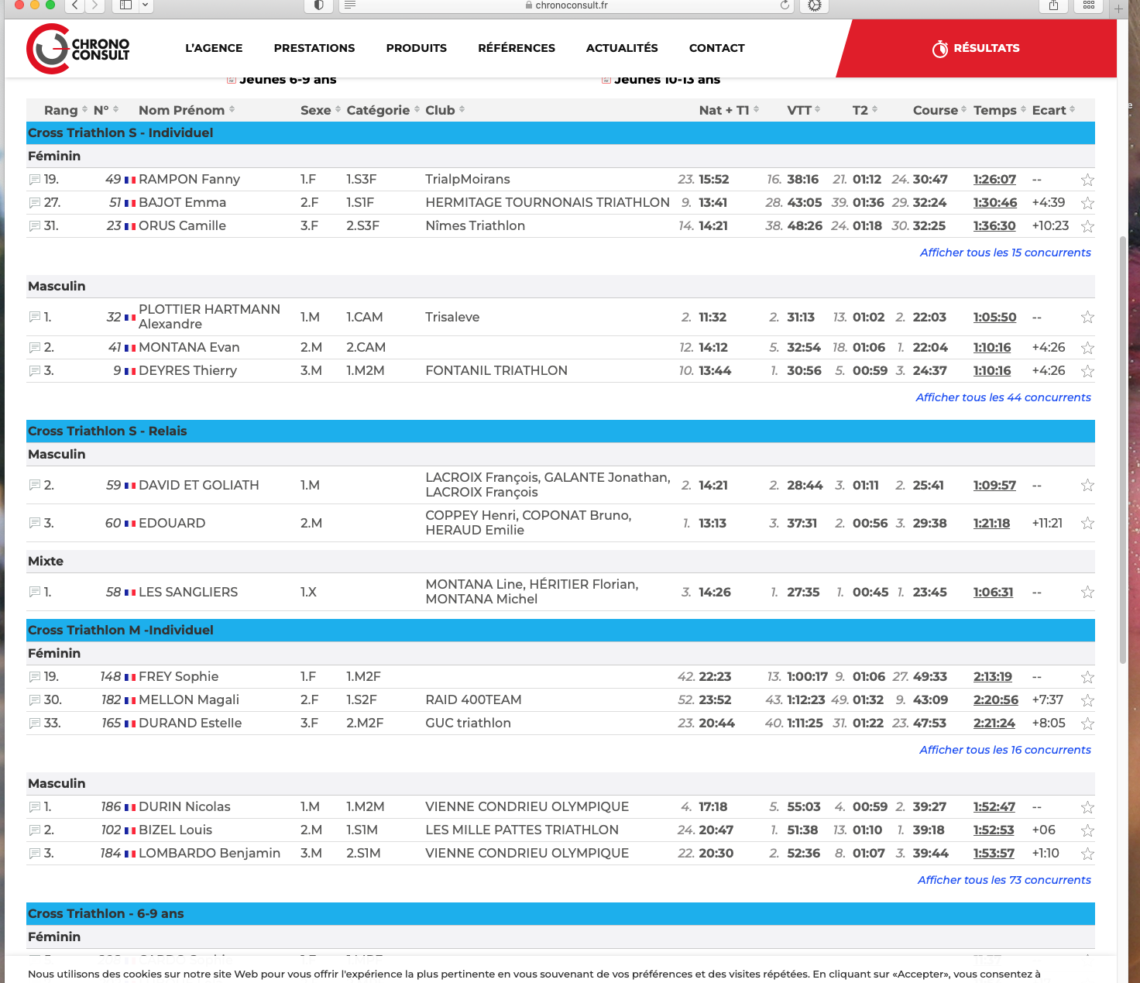Click Safari reload page icon

point(784,6)
